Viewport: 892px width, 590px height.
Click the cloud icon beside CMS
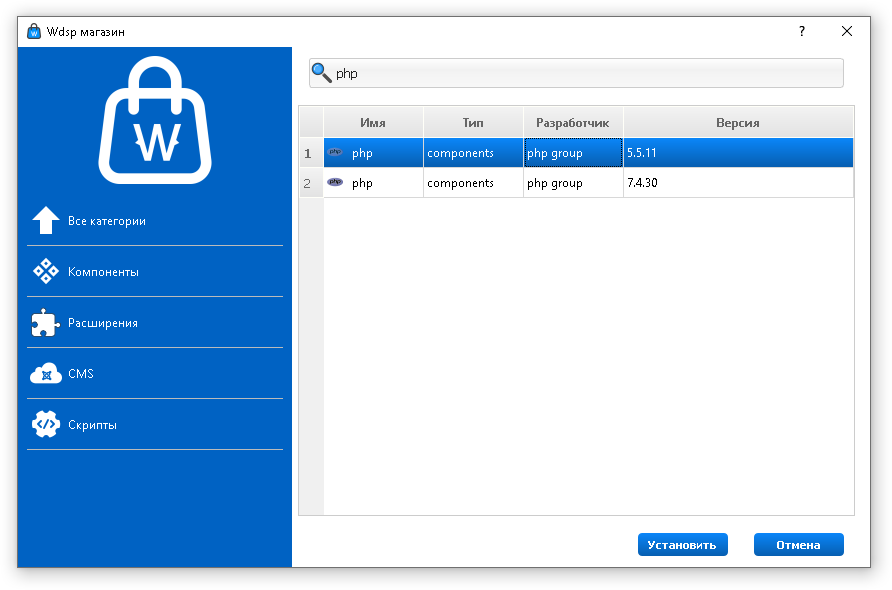coord(46,373)
